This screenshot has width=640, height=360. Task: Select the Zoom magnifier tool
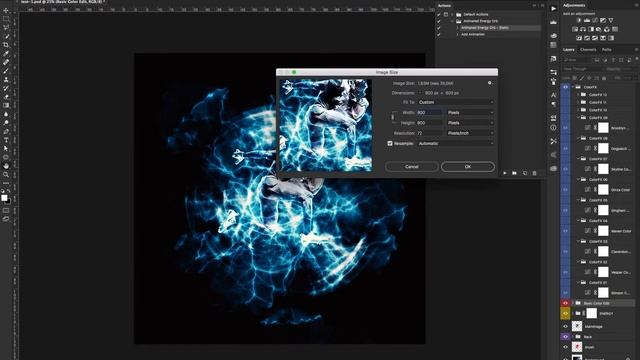(6, 175)
